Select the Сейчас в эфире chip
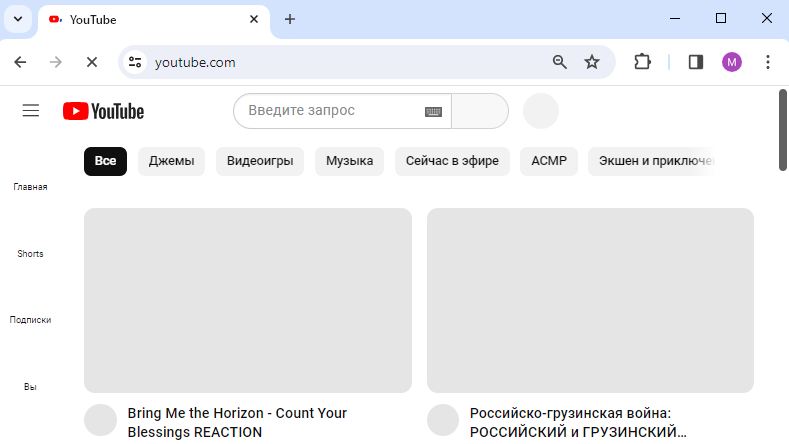The width and height of the screenshot is (789, 444). click(452, 161)
